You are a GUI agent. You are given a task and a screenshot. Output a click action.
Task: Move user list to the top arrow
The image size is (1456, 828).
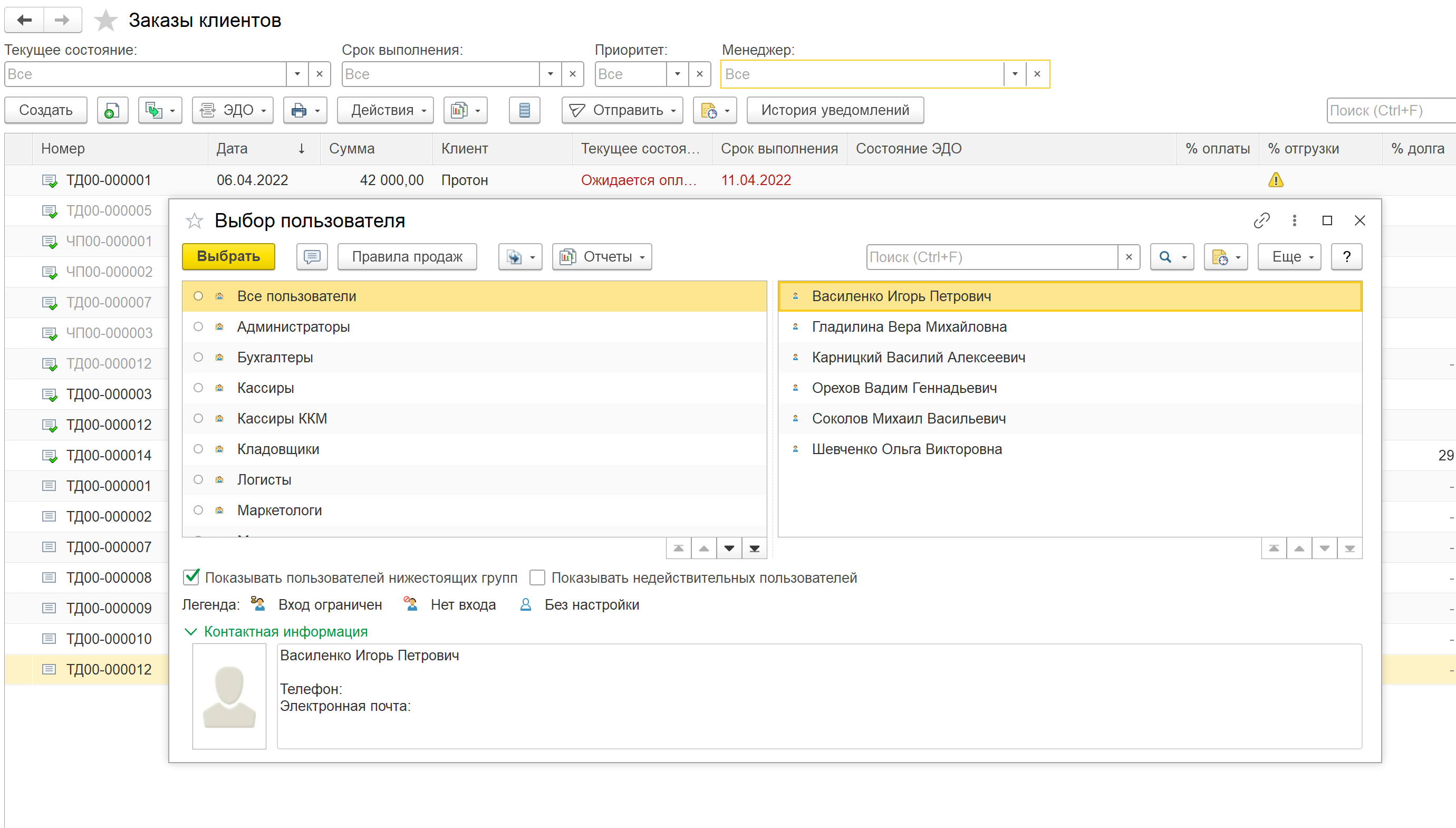1274,548
